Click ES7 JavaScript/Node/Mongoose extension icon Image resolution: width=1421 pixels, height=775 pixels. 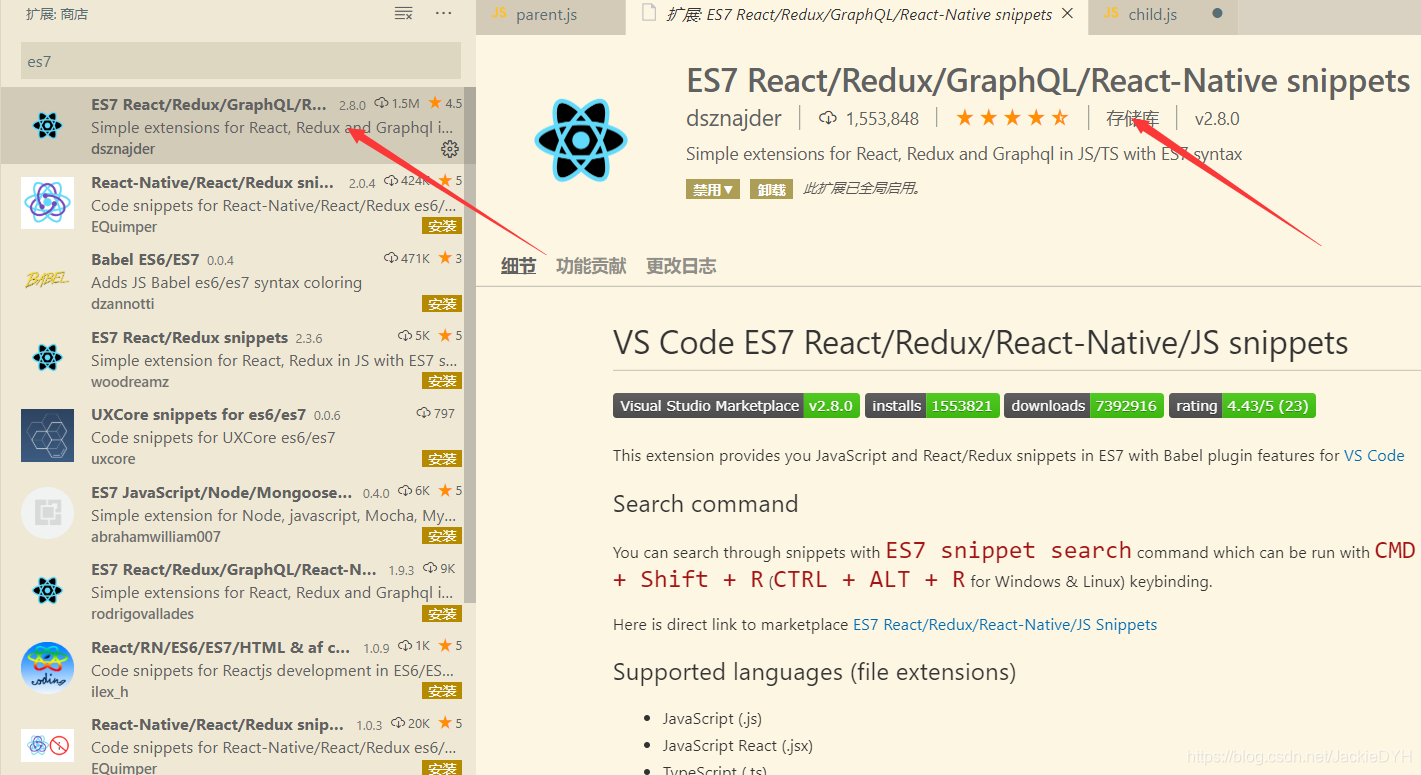click(x=47, y=513)
